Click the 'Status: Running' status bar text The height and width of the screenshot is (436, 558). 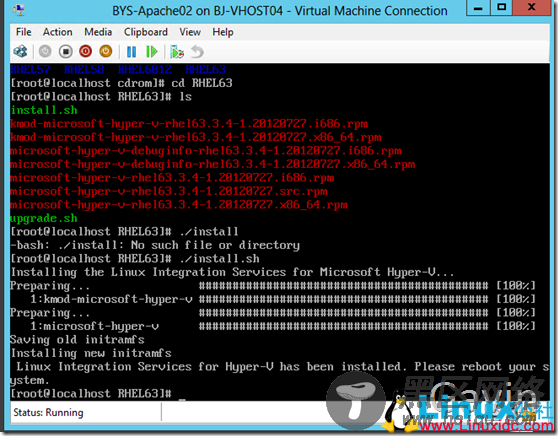[x=48, y=413]
